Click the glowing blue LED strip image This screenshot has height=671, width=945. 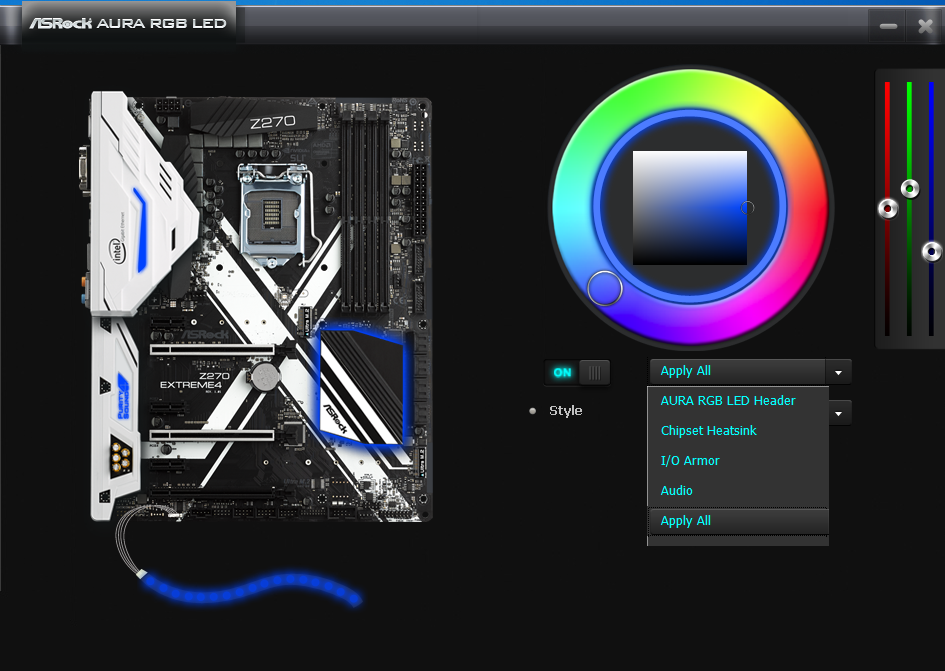coord(252,588)
